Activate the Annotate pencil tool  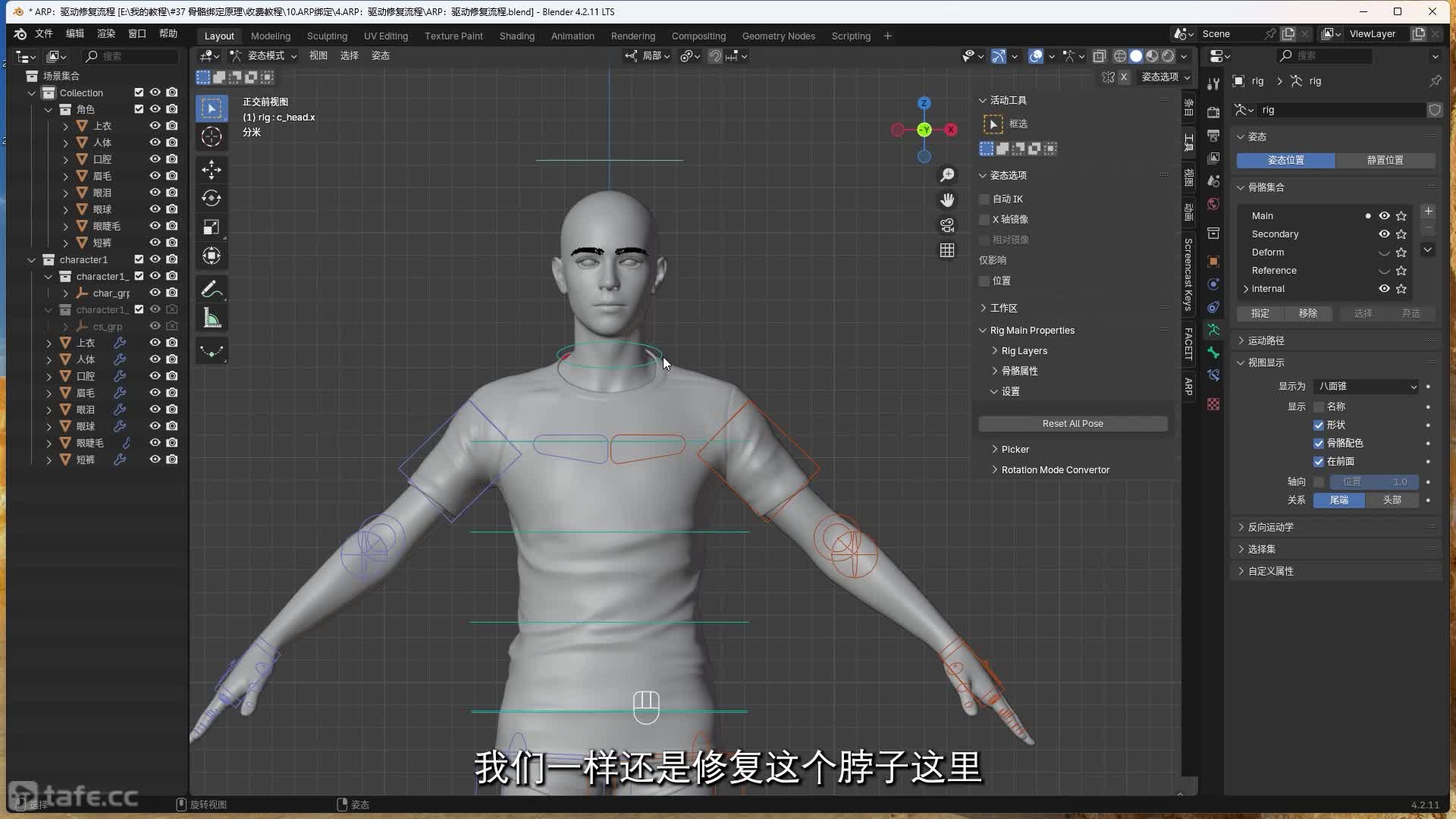pyautogui.click(x=212, y=290)
